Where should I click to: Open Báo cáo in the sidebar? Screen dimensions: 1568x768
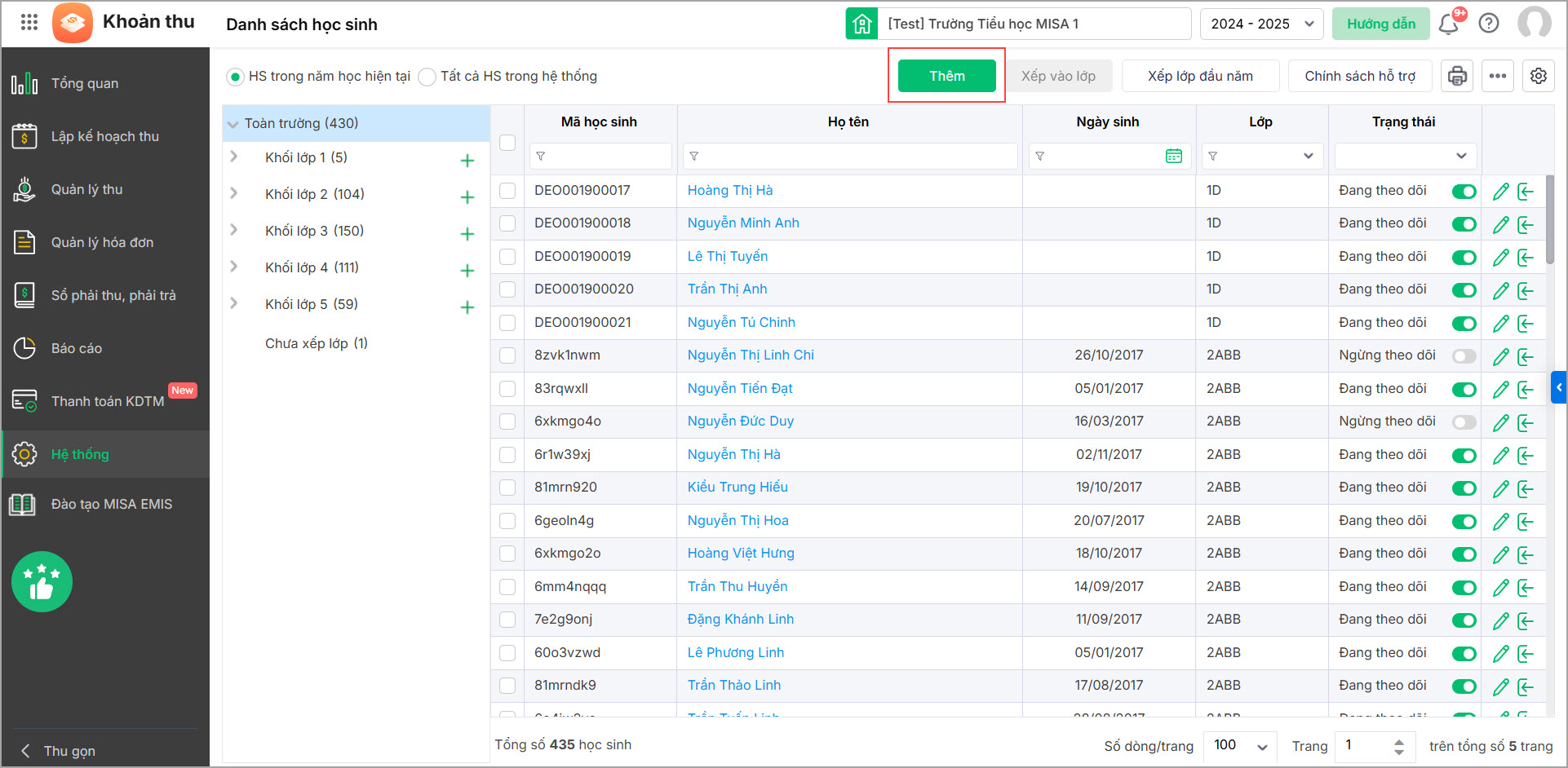tap(105, 348)
